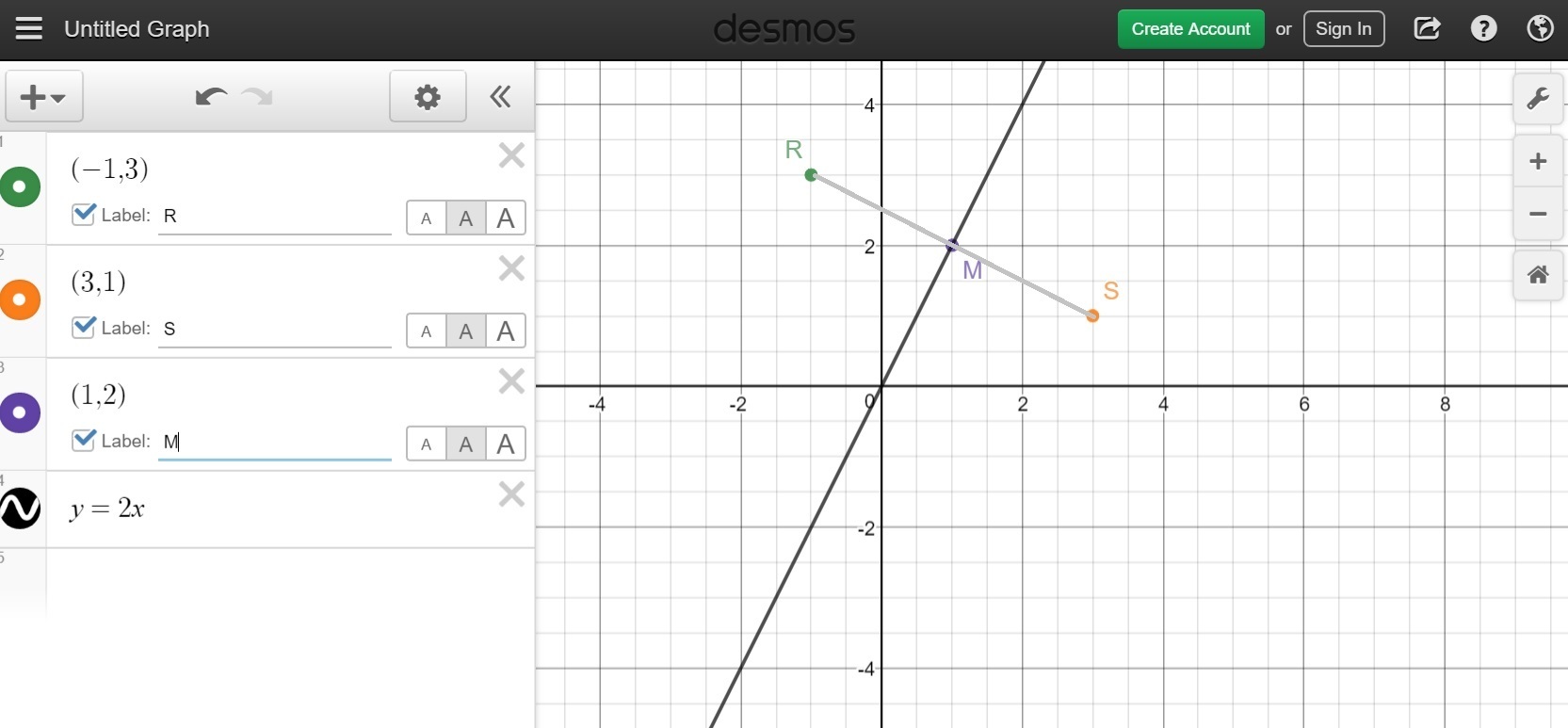This screenshot has height=728, width=1568.
Task: Set large label size for M
Action: [x=506, y=444]
